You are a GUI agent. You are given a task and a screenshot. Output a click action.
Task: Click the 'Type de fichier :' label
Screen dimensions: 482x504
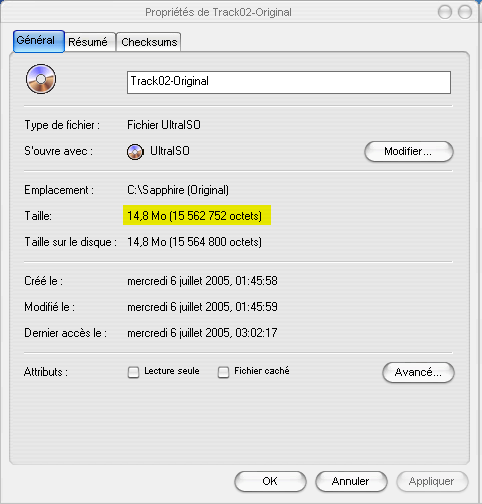coord(62,125)
